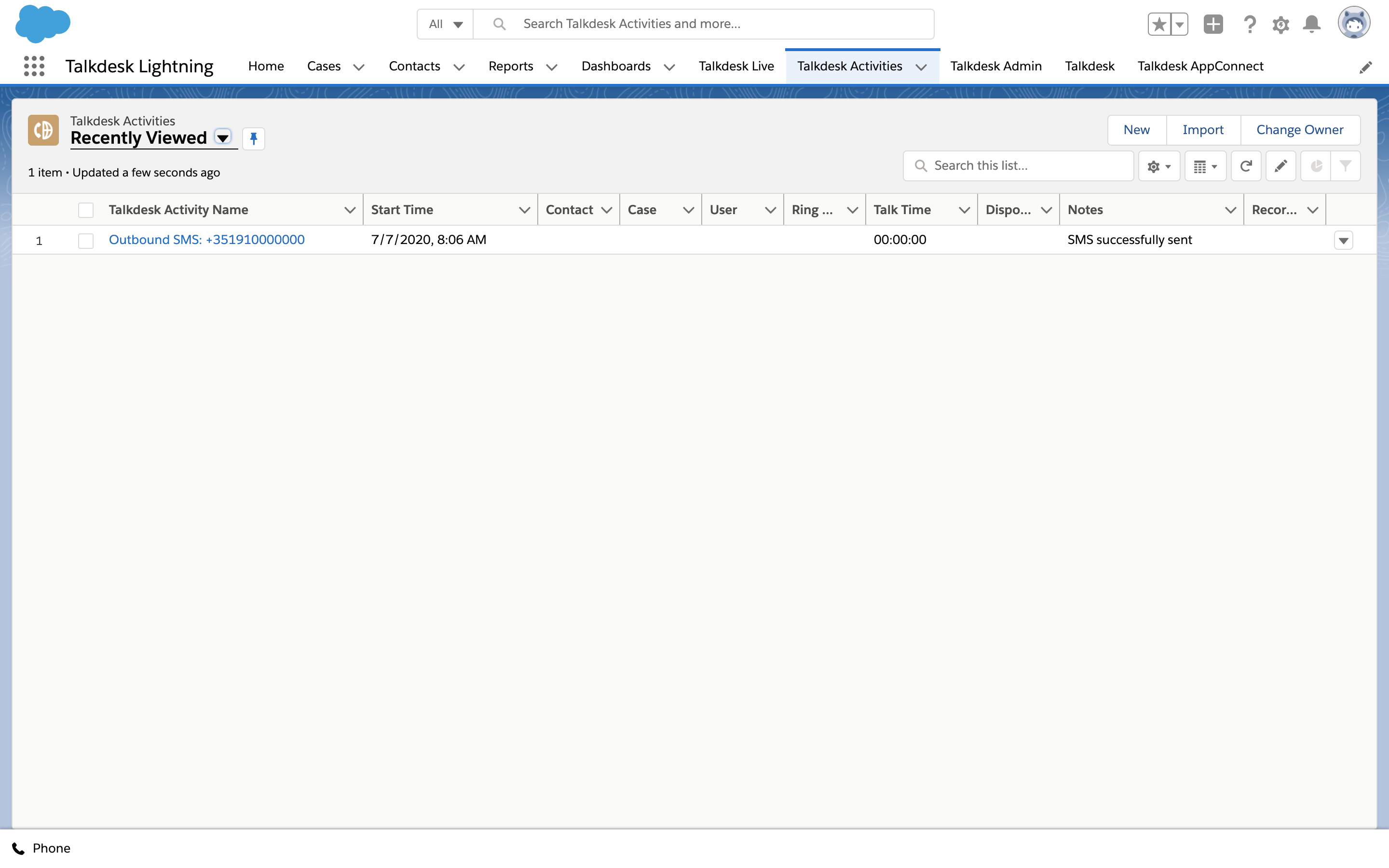Click the edit navigation pencil icon
Image resolution: width=1389 pixels, height=868 pixels.
(1366, 67)
